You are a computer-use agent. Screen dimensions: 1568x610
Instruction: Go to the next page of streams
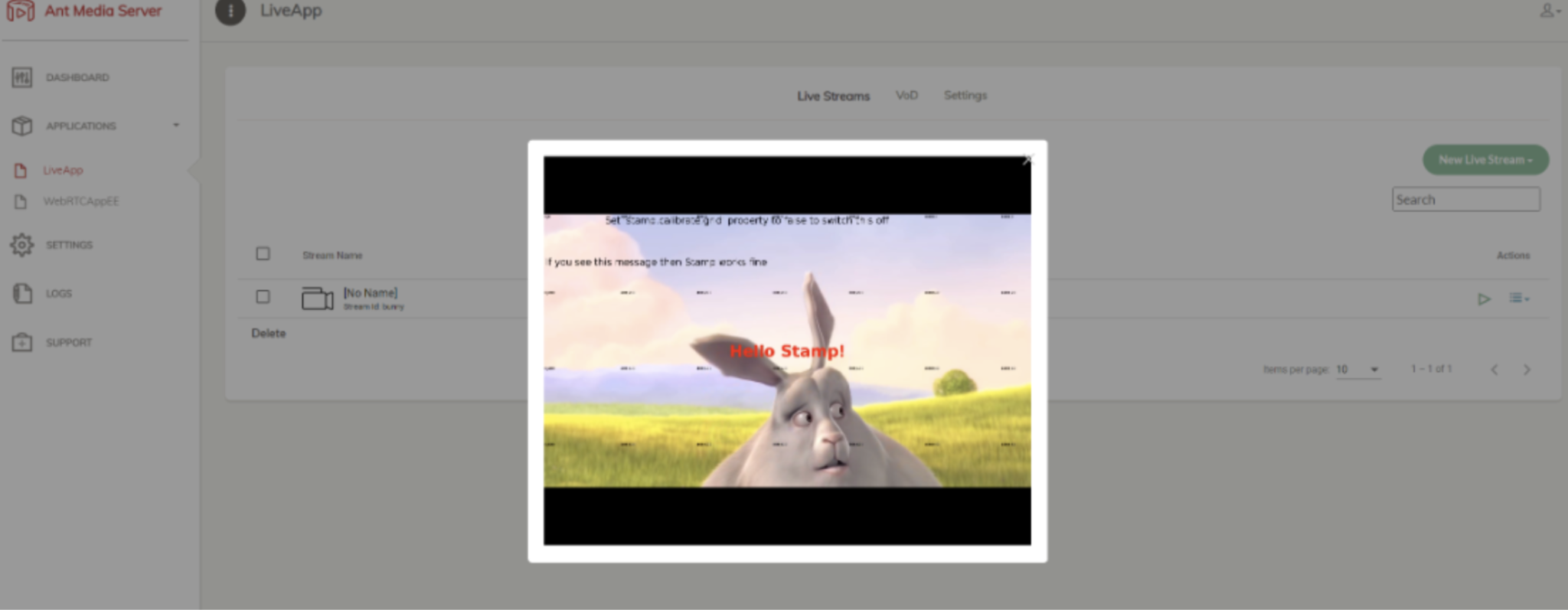click(1527, 370)
